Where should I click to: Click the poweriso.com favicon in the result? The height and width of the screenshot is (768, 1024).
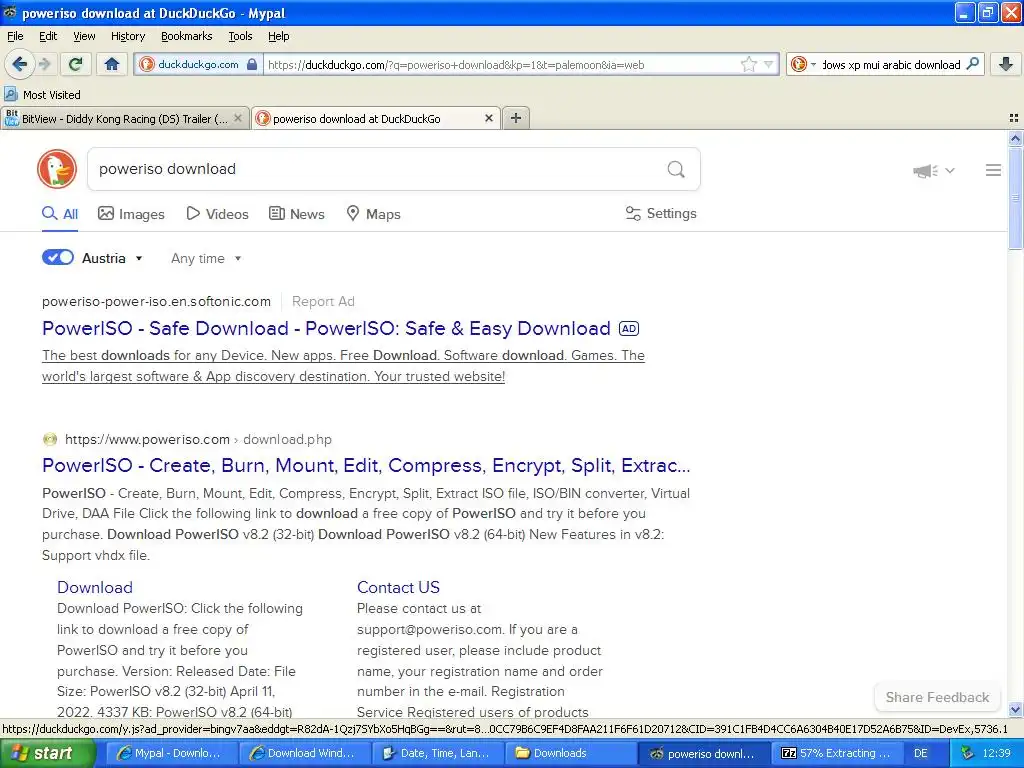click(50, 440)
